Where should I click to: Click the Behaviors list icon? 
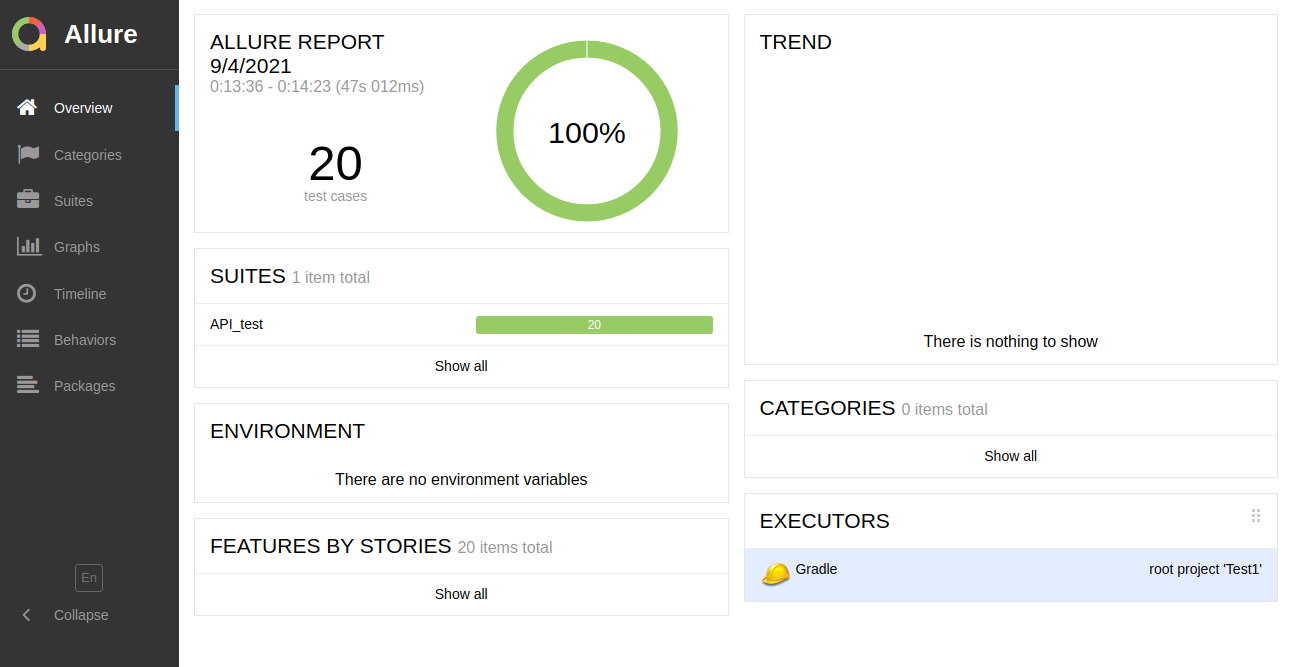28,339
